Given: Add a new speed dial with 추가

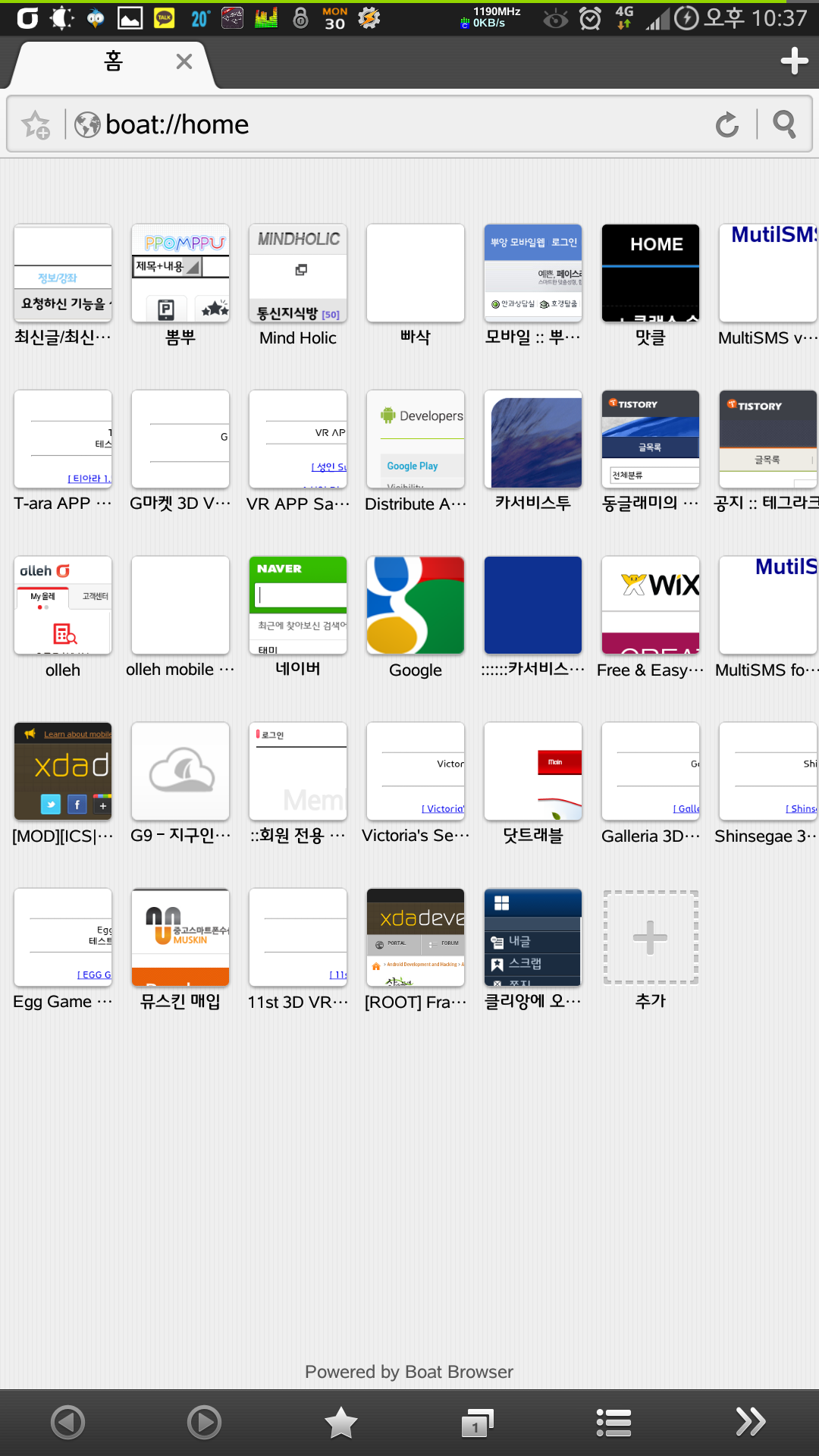Looking at the screenshot, I should (651, 938).
